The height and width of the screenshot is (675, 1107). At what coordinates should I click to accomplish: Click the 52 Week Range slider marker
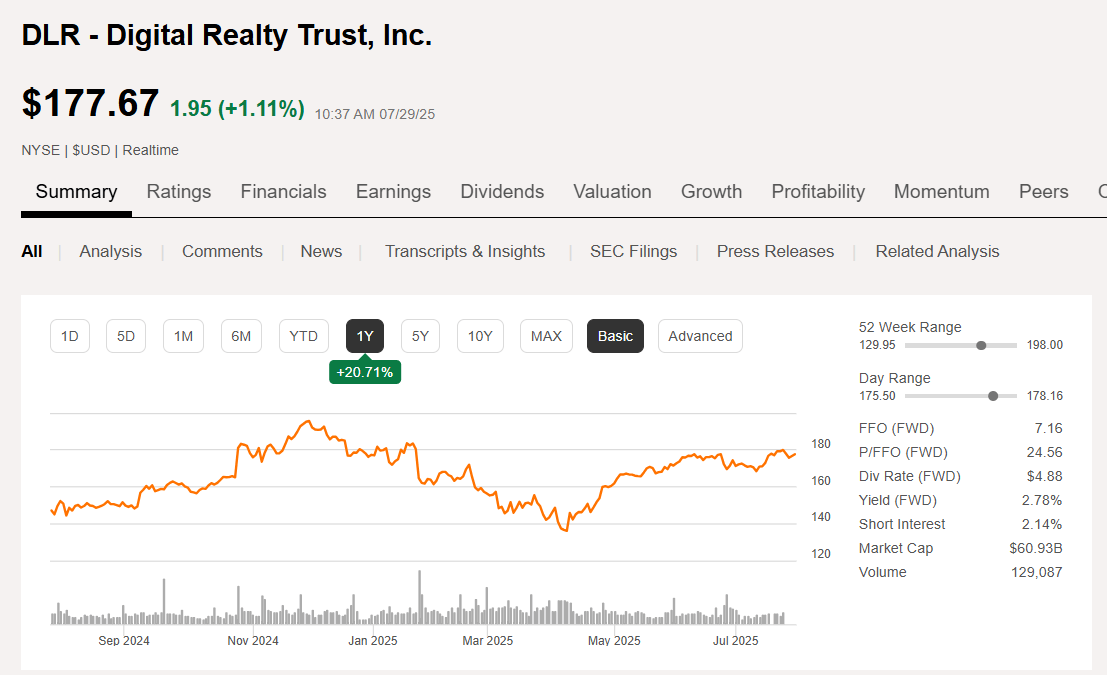pos(981,344)
